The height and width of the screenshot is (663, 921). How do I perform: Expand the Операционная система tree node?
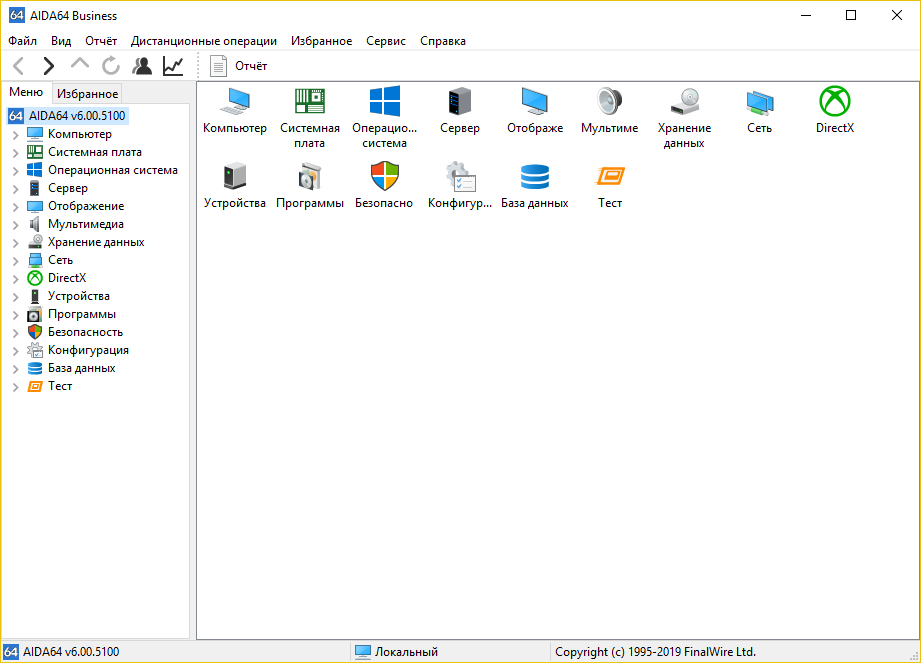[x=16, y=171]
